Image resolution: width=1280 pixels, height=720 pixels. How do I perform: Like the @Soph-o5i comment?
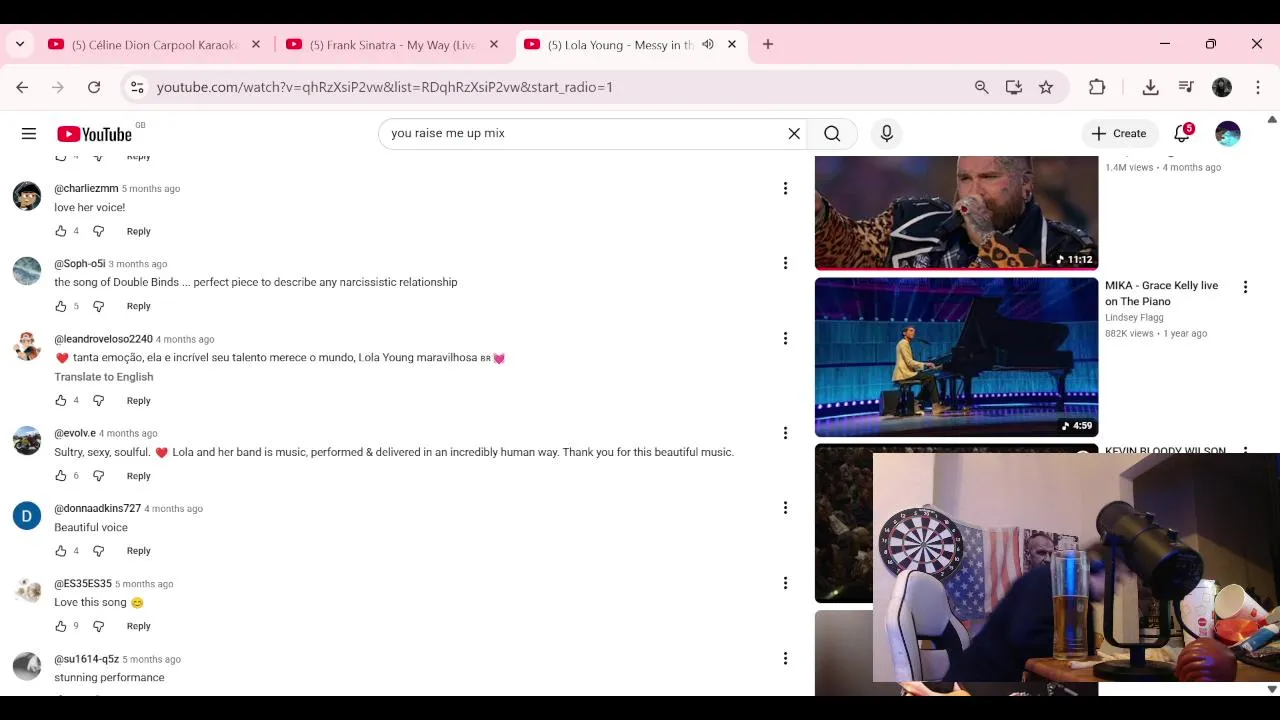(61, 306)
